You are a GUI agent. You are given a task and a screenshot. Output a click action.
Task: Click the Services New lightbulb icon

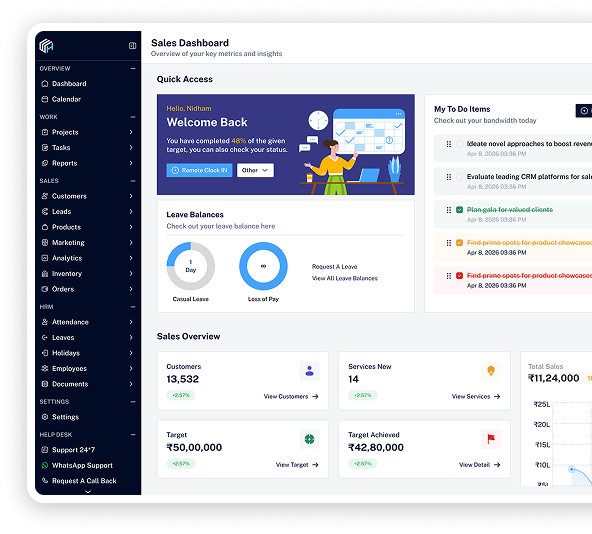tap(491, 371)
